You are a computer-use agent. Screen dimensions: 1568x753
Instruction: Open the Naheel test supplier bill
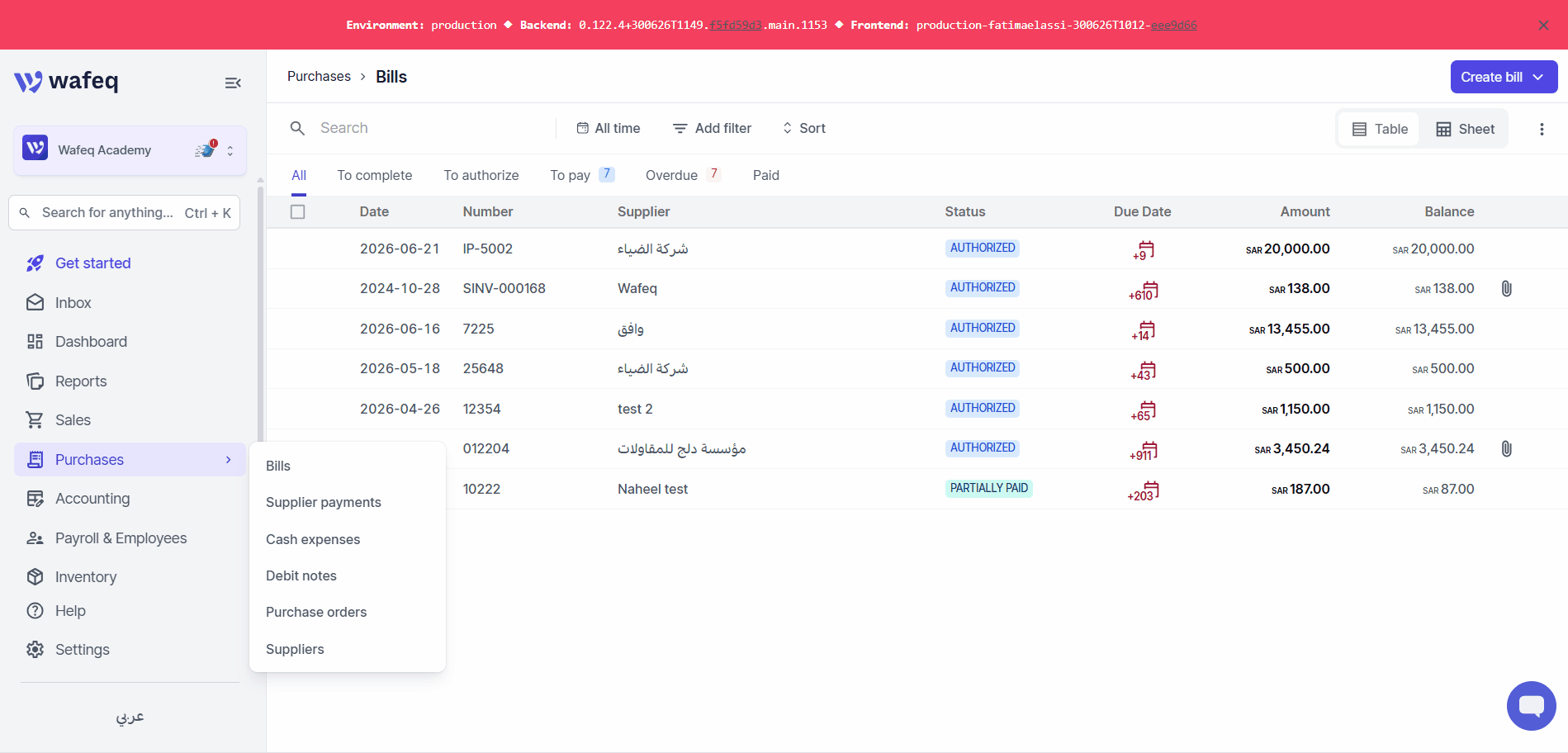[652, 490]
